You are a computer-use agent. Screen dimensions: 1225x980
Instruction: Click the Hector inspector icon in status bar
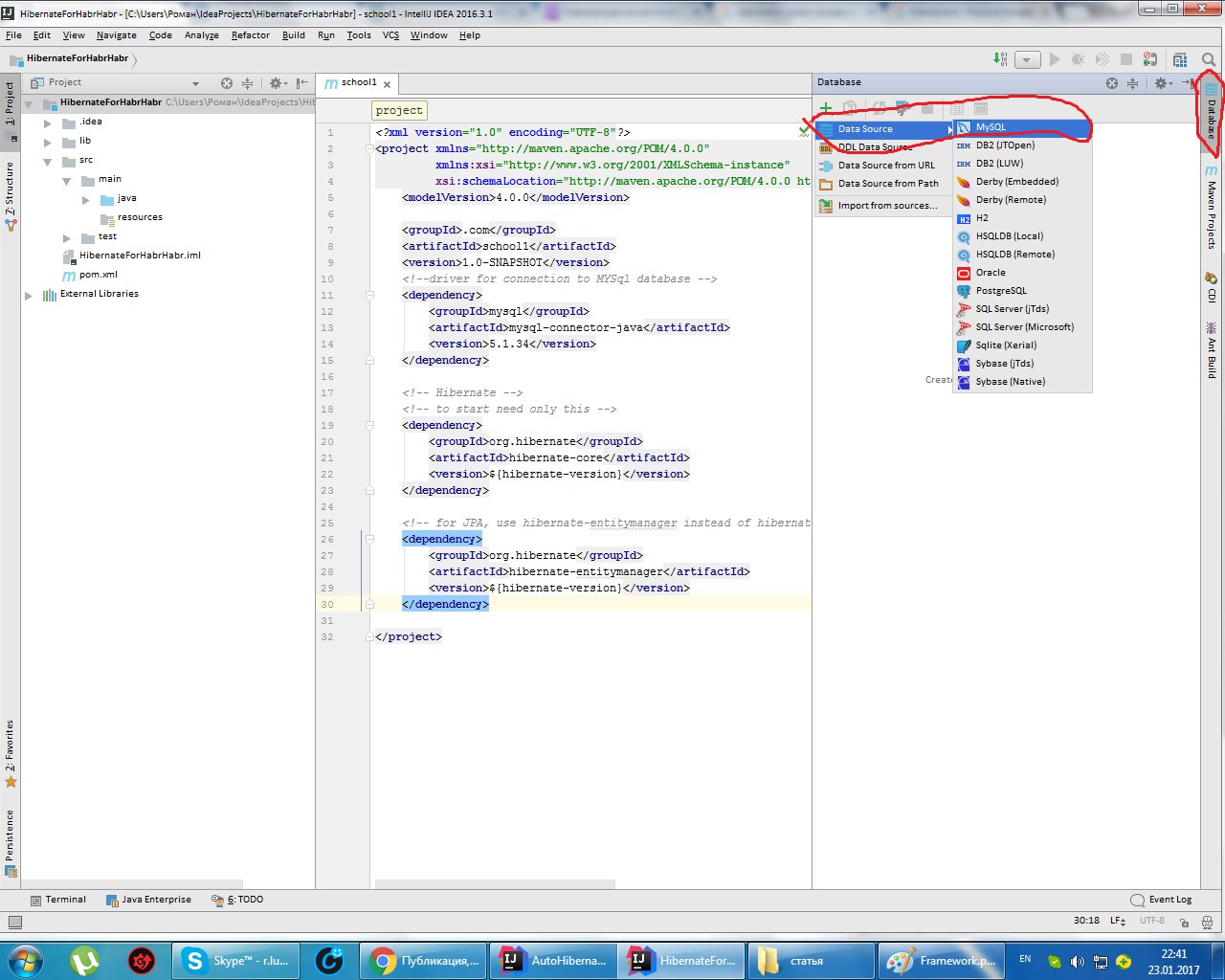tap(1207, 922)
